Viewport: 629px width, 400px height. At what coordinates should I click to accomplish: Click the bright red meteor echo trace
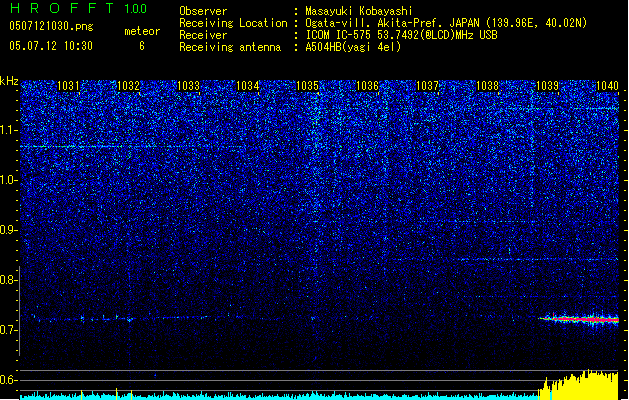580,319
